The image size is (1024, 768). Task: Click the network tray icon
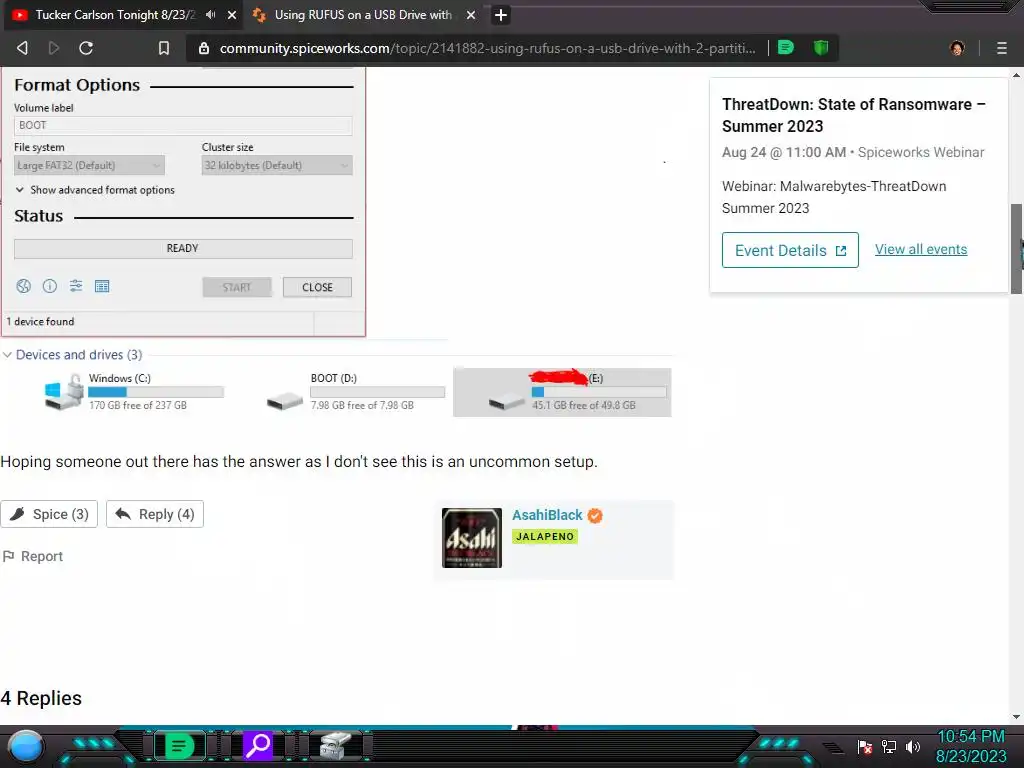point(889,746)
